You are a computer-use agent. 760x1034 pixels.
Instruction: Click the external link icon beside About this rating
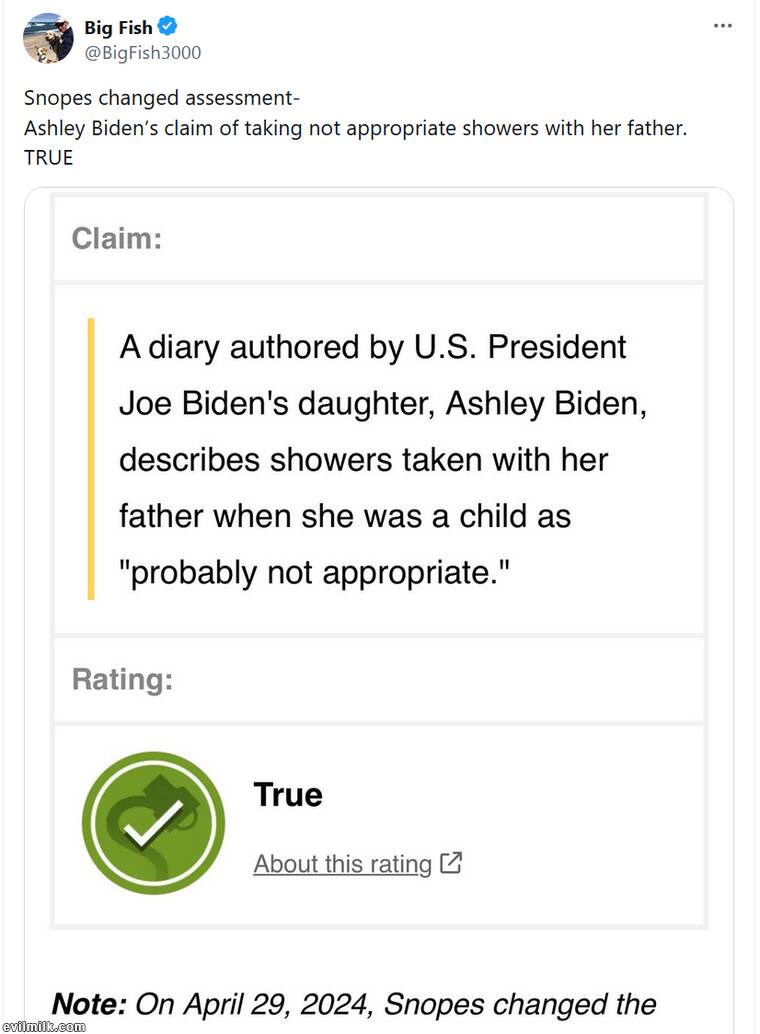tap(451, 863)
